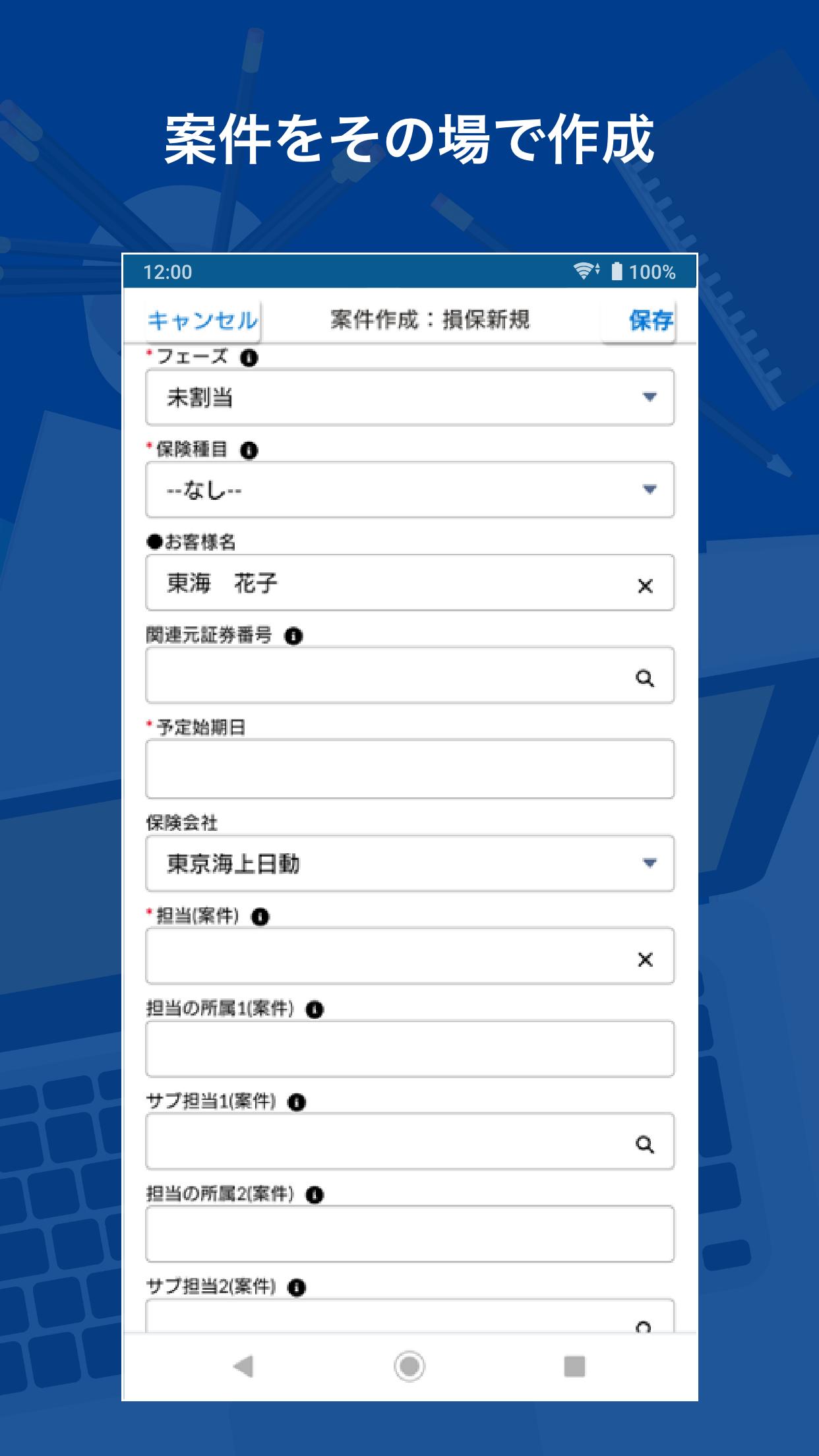819x1456 pixels.
Task: Open info icon beside 保険種目 label
Action: [x=249, y=450]
